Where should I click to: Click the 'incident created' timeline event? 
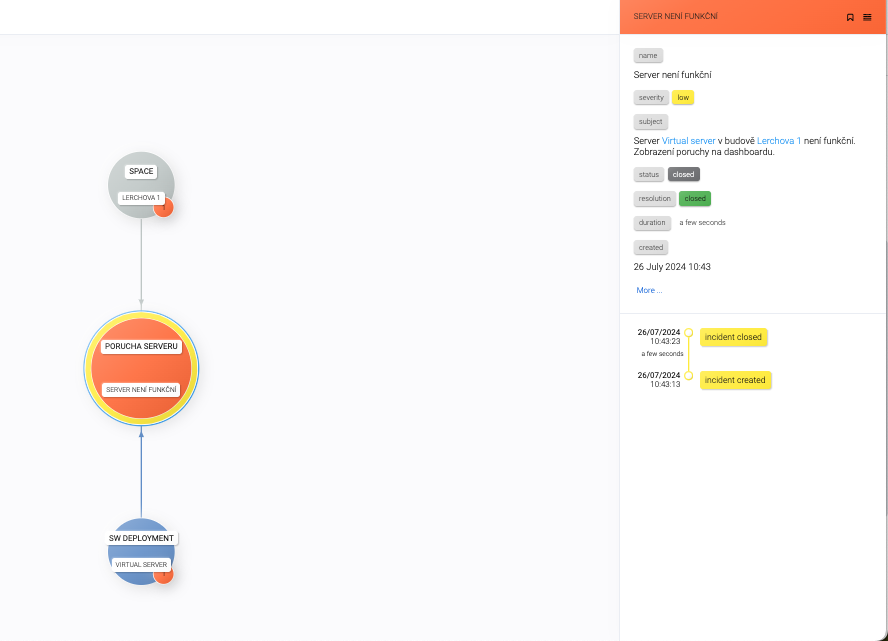tap(735, 380)
